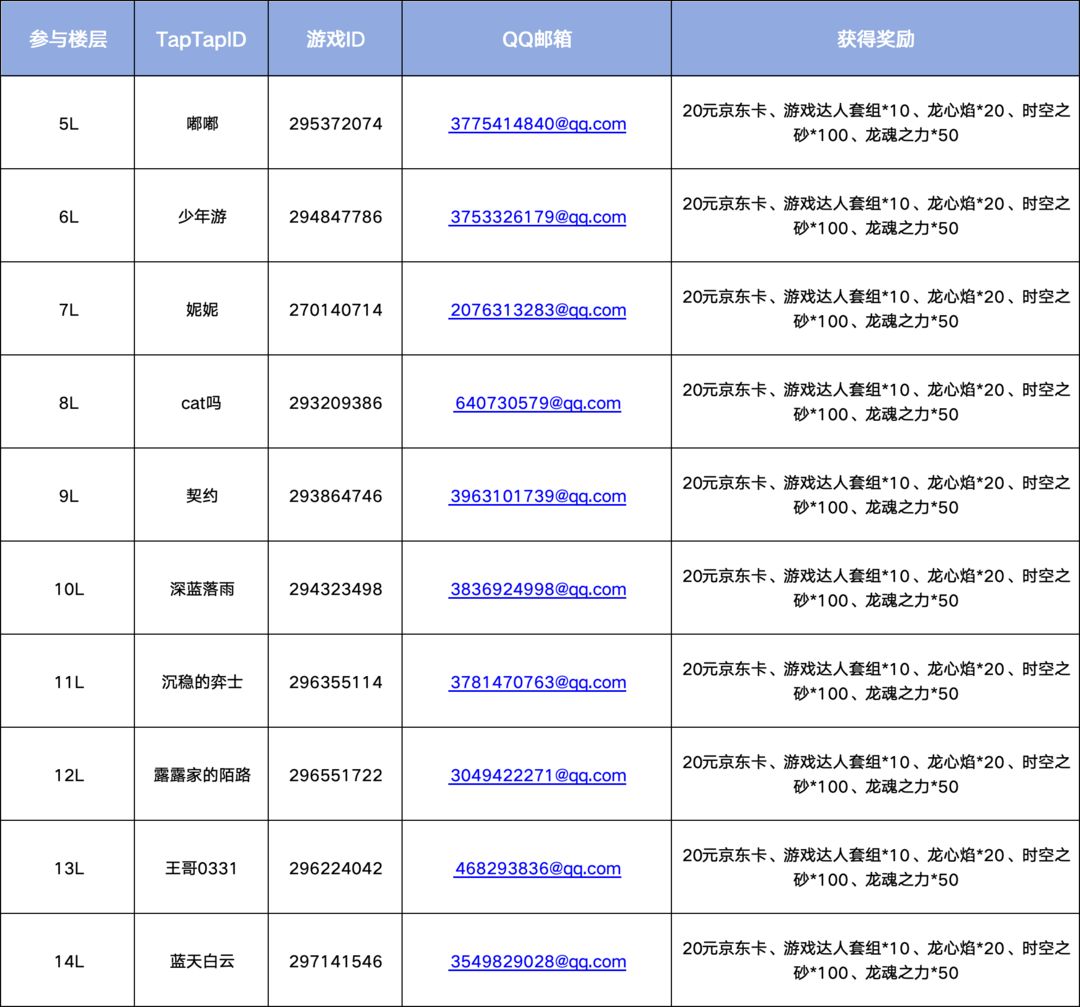Click the 9L floor cell
1080x1007 pixels.
coord(68,495)
